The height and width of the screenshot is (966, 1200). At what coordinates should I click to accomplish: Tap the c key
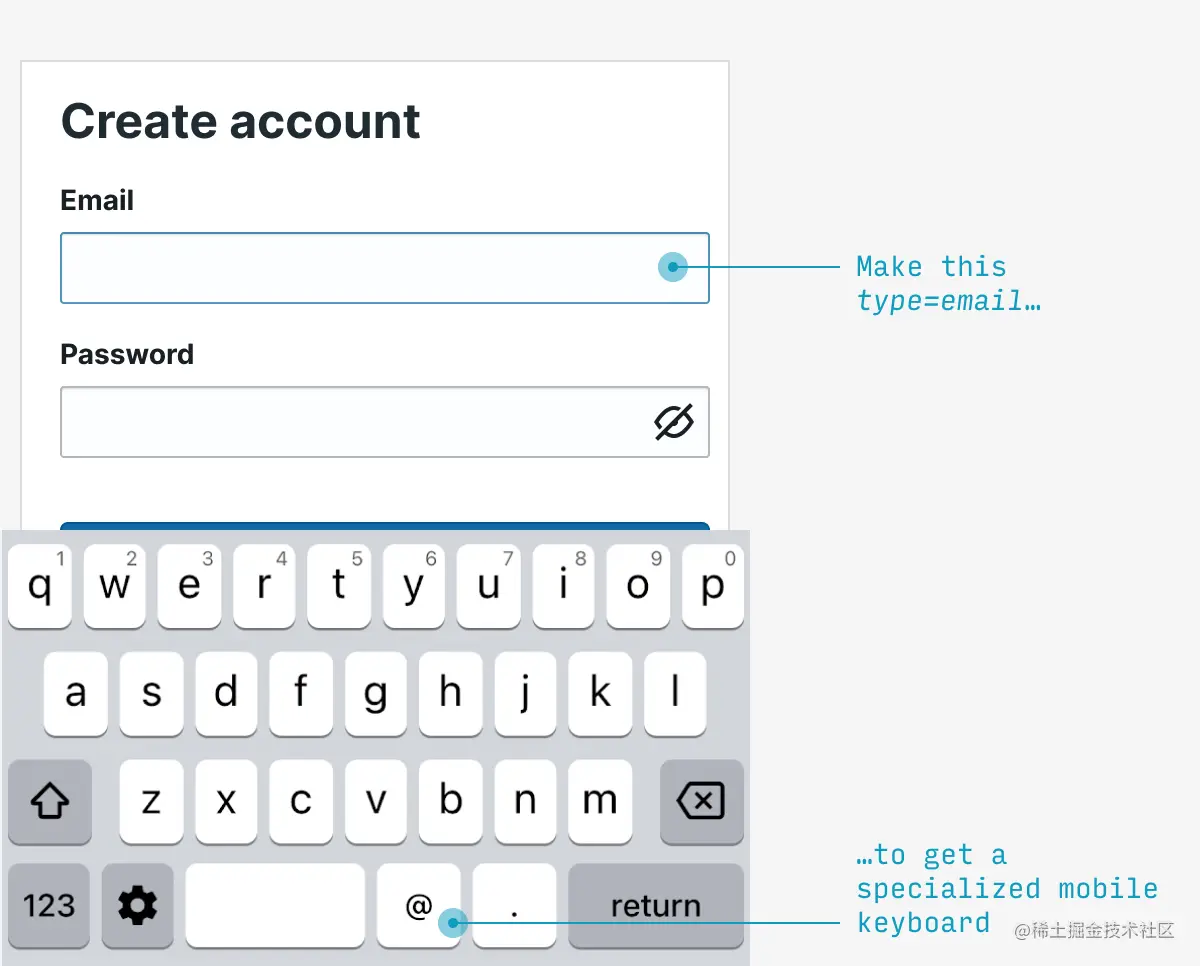[301, 801]
